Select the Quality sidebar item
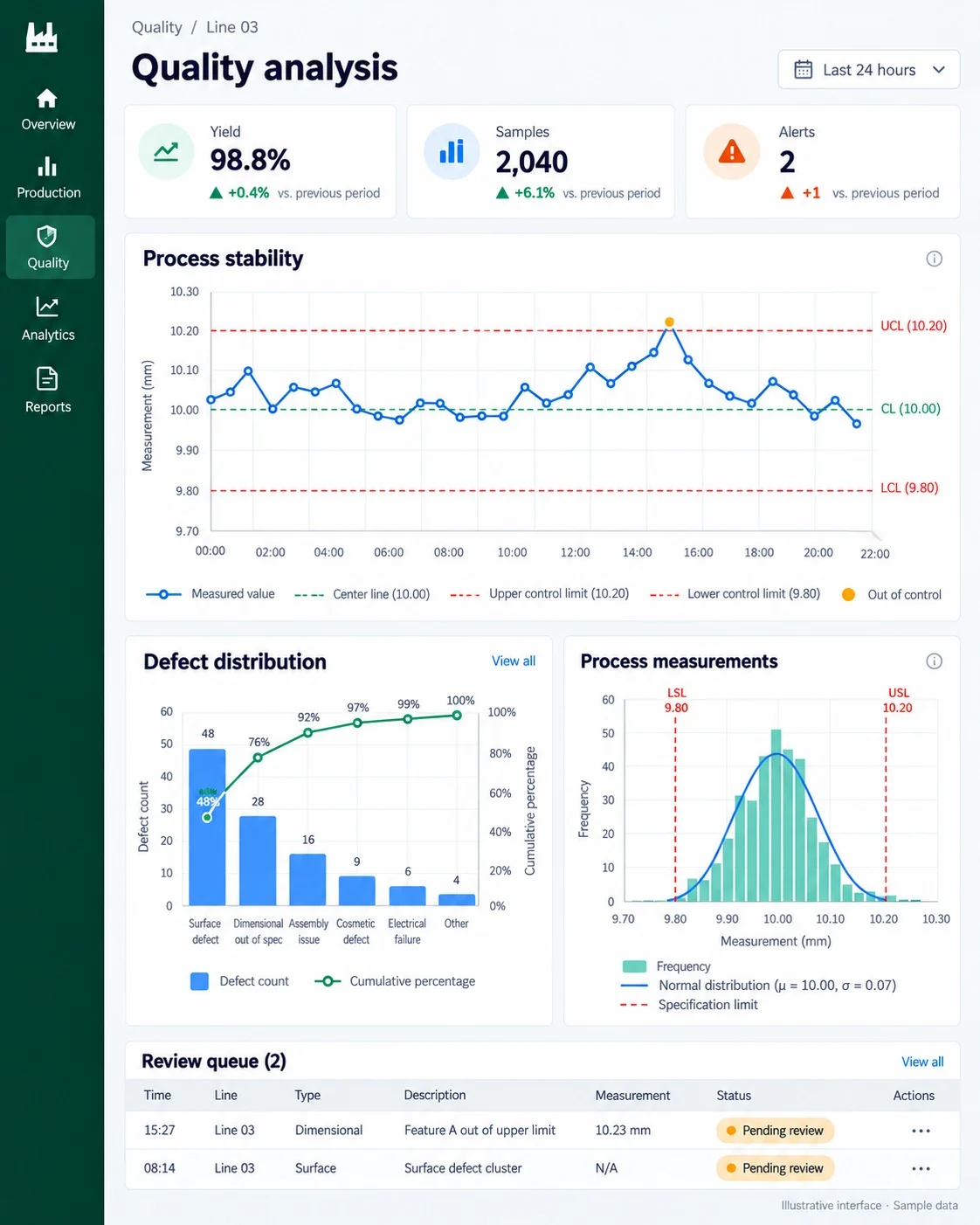 pos(50,247)
